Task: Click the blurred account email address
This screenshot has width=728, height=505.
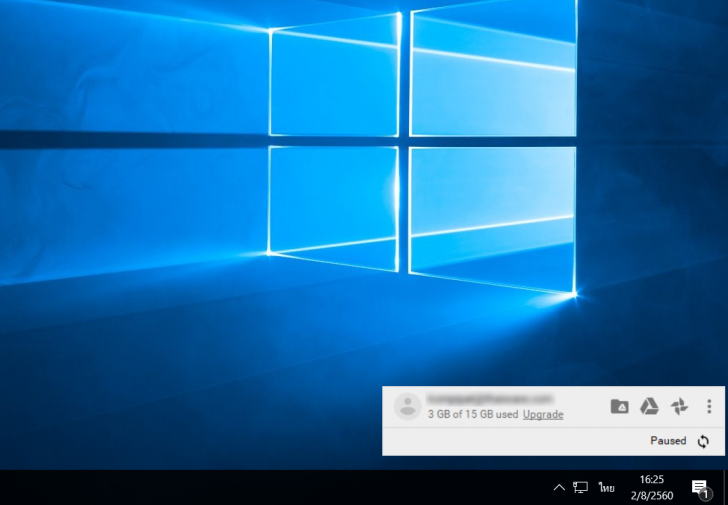Action: [489, 398]
